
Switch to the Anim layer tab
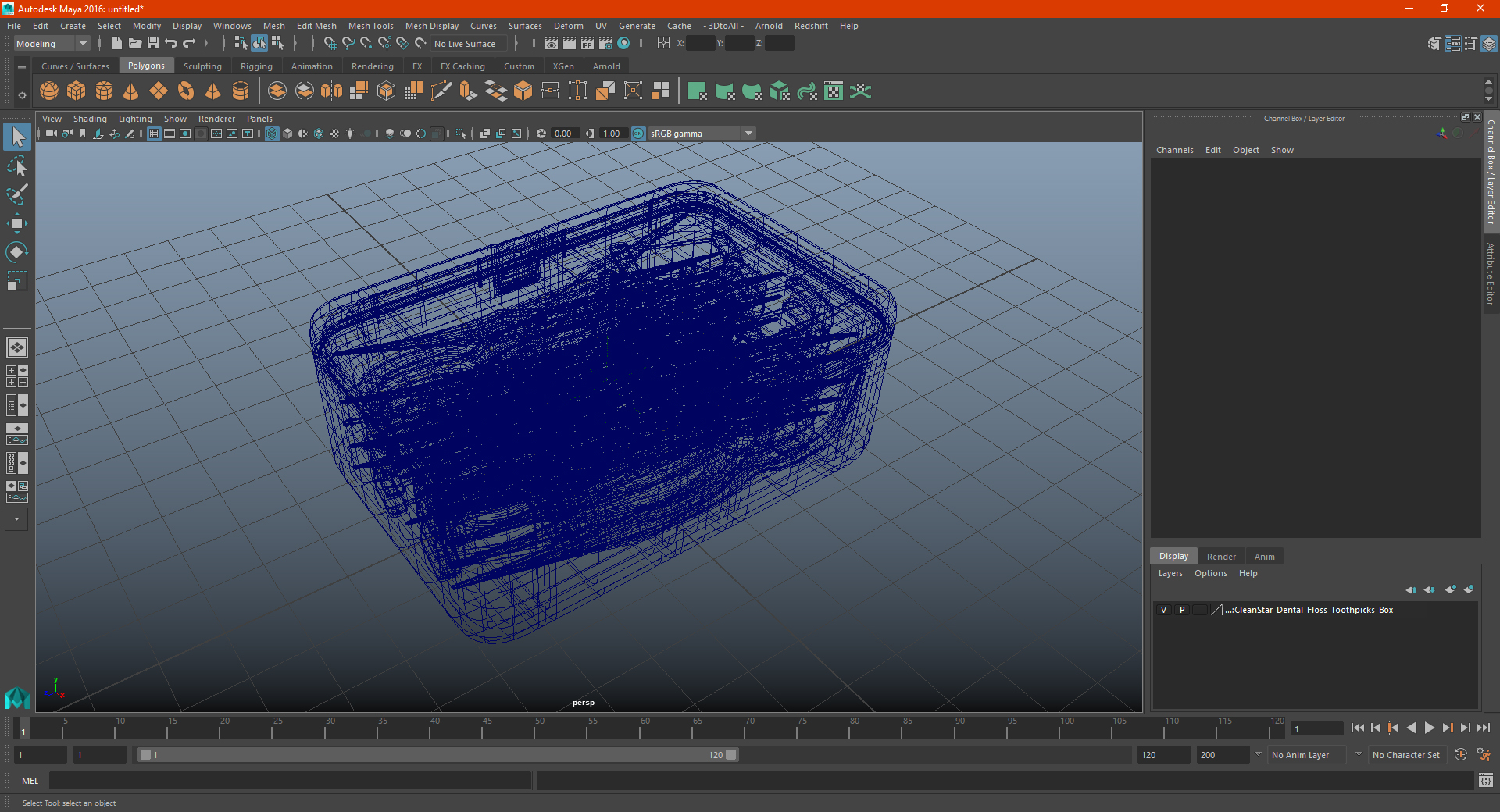(x=1264, y=557)
